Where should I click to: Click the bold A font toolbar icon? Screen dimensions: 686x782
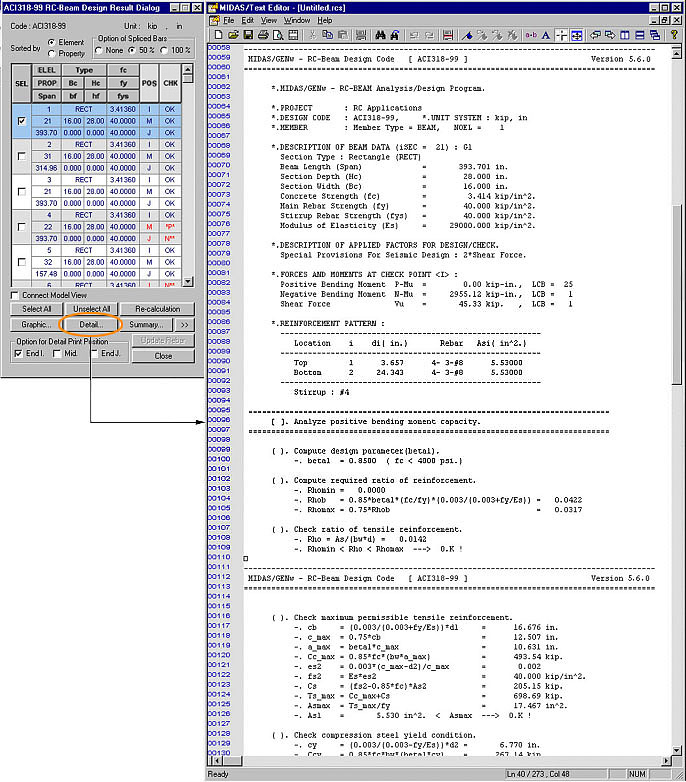(x=547, y=36)
